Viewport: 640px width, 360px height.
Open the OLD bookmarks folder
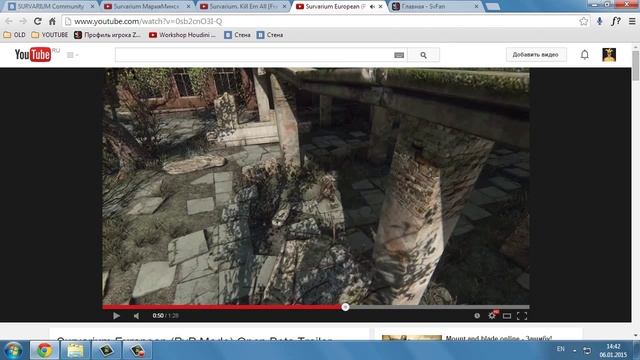14,35
